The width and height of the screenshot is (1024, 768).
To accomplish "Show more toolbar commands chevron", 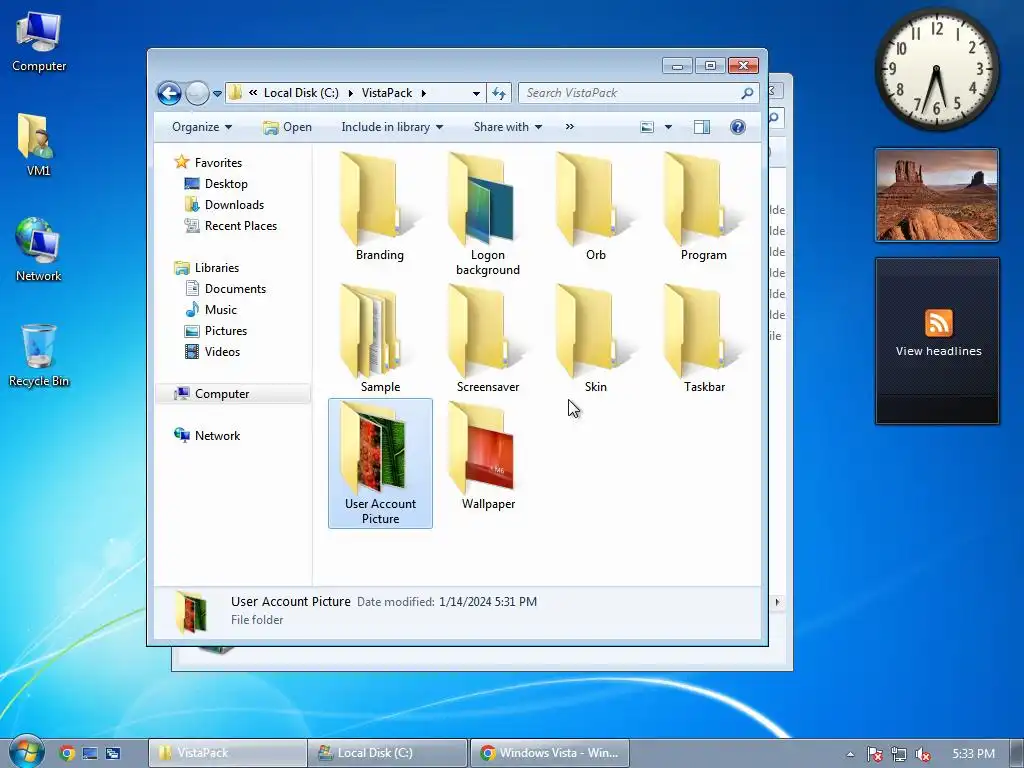I will coord(569,127).
